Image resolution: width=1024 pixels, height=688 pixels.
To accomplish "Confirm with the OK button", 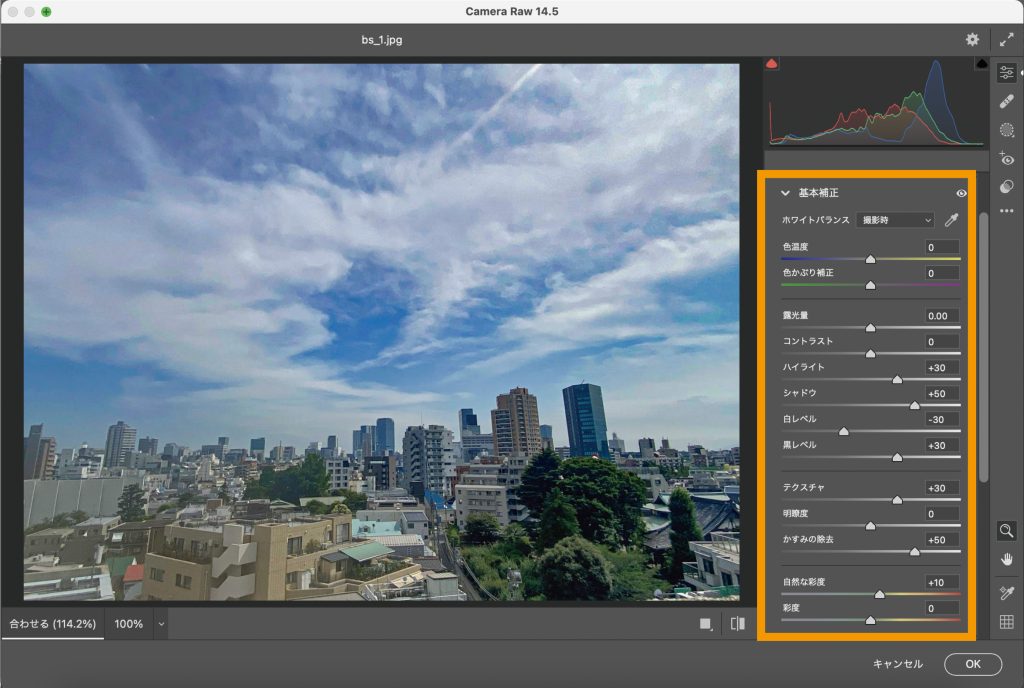I will tap(972, 664).
